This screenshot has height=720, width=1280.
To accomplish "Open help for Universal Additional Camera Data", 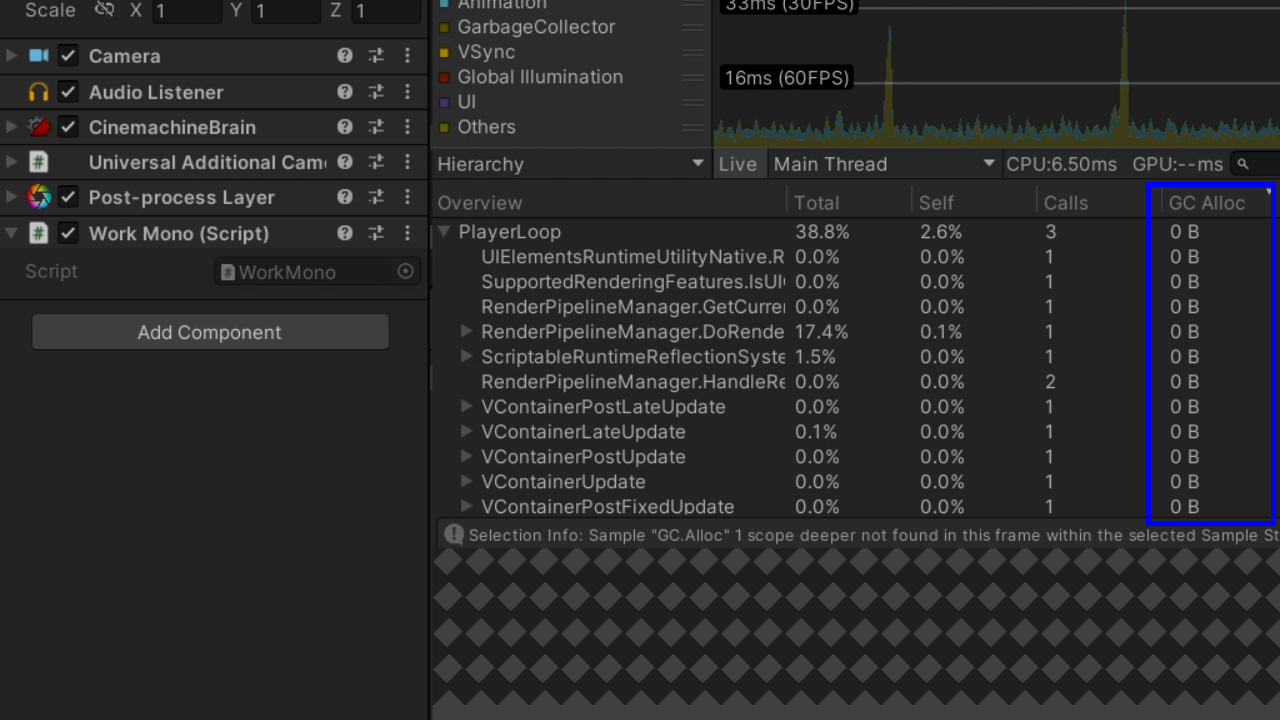I will (x=345, y=162).
